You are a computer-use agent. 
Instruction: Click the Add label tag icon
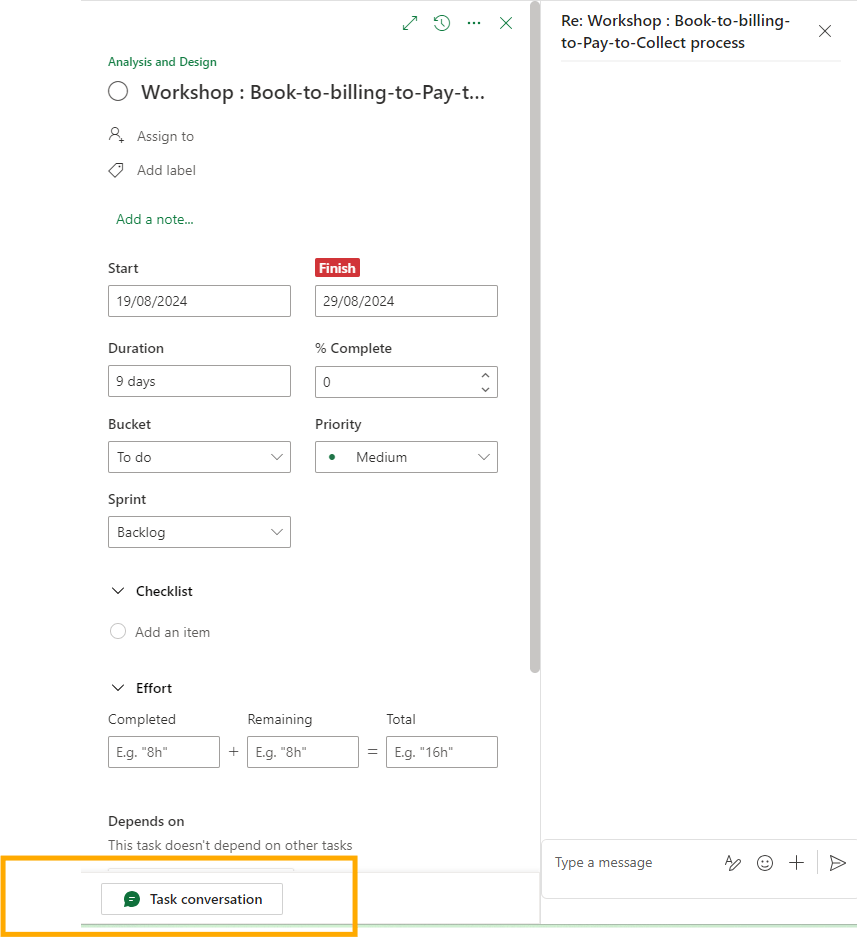coord(116,170)
